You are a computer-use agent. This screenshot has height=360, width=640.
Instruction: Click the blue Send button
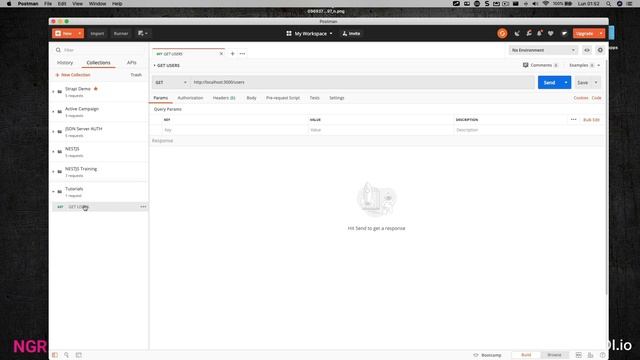pyautogui.click(x=549, y=82)
